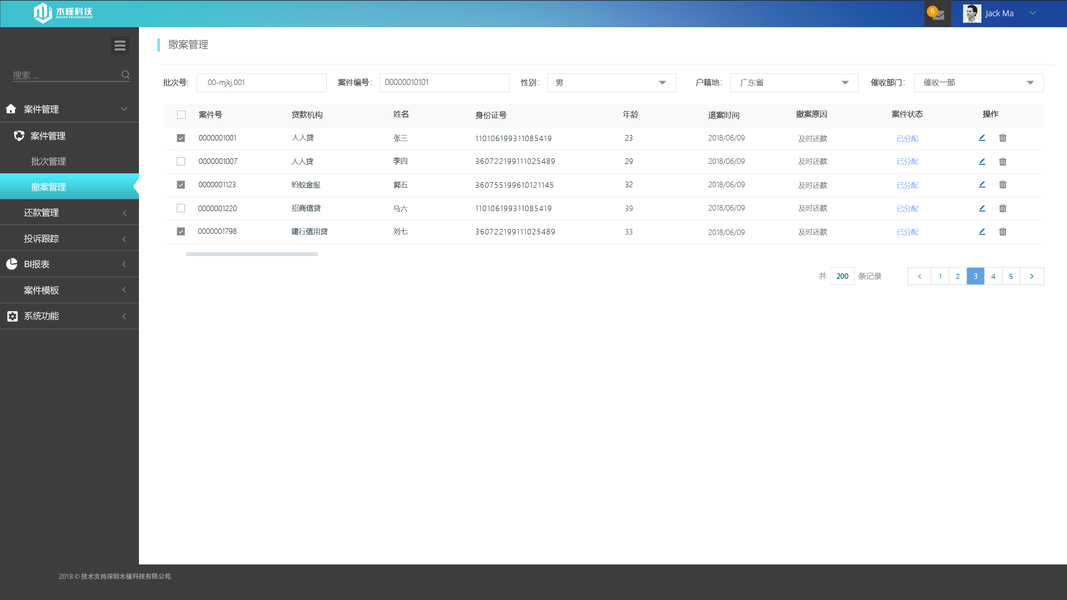Expand the 系统功能 sidebar chevron
Screen dimensions: 1067x600
(x=125, y=316)
